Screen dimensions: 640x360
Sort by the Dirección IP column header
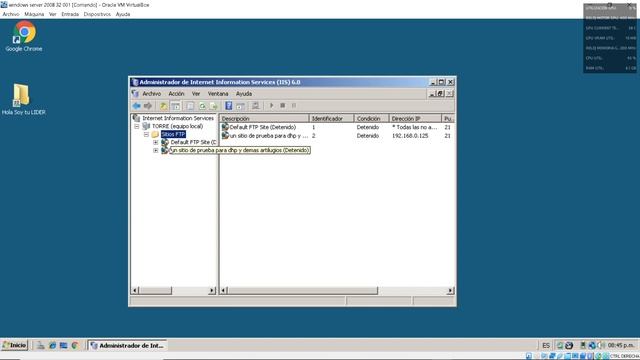tap(415, 118)
